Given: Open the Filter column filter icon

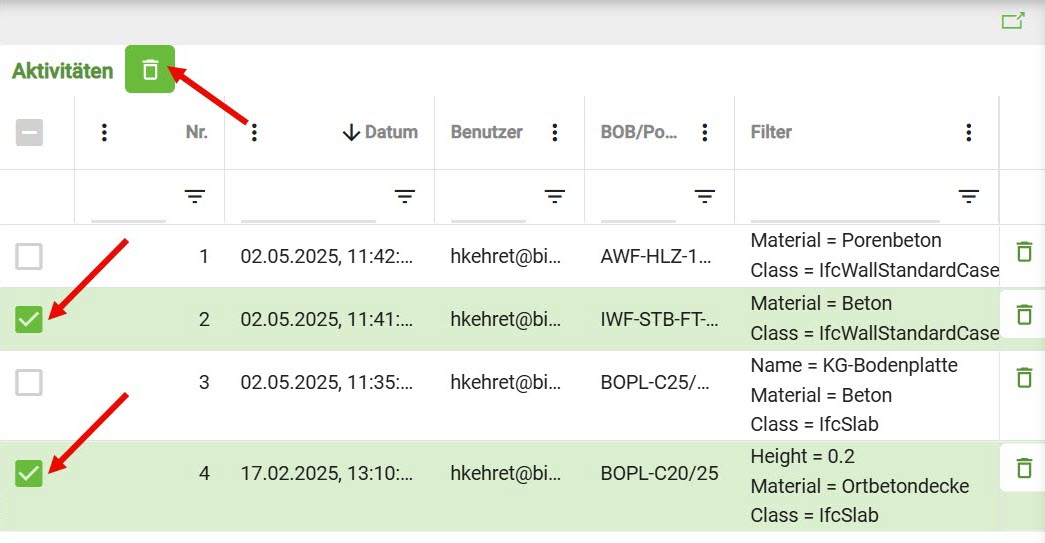Looking at the screenshot, I should (x=968, y=197).
